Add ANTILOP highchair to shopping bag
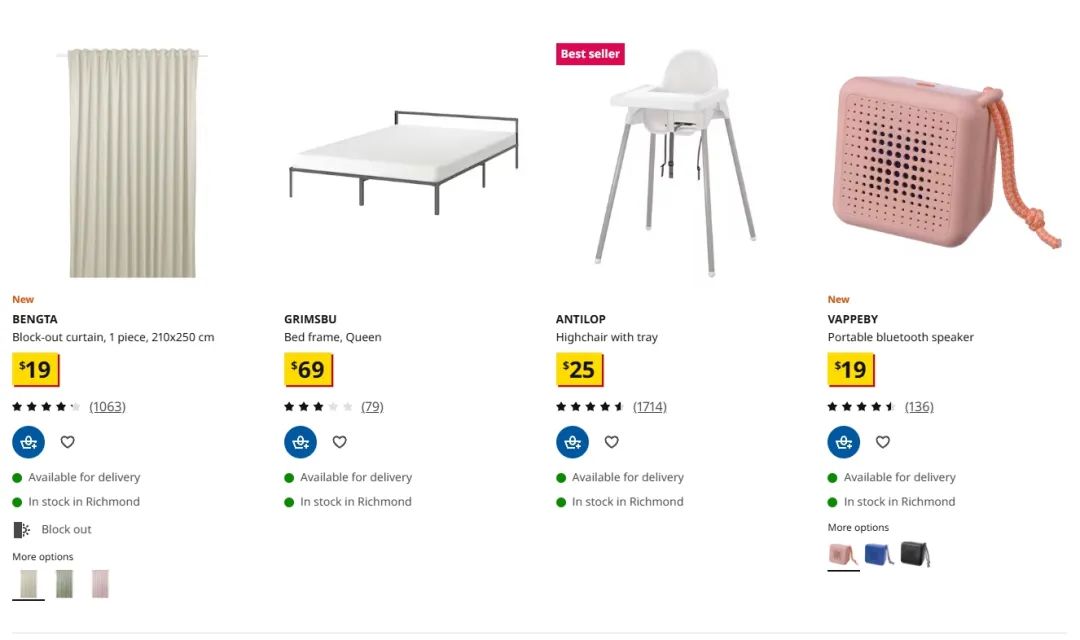1080x640 pixels. [x=572, y=442]
